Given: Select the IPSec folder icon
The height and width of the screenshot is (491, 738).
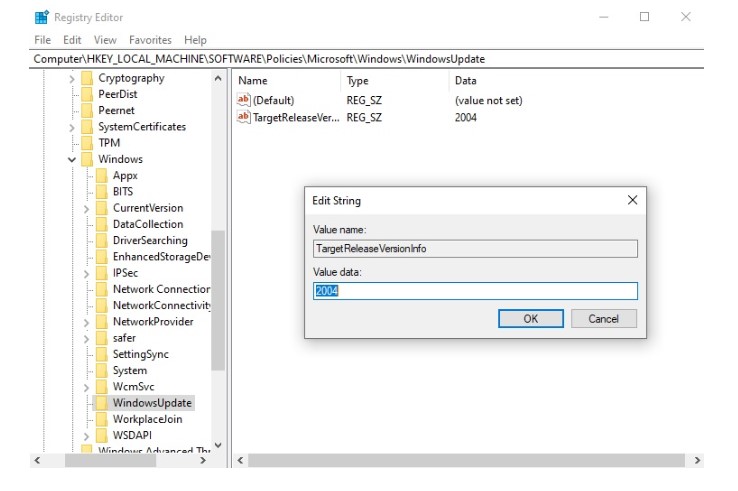Looking at the screenshot, I should (102, 273).
